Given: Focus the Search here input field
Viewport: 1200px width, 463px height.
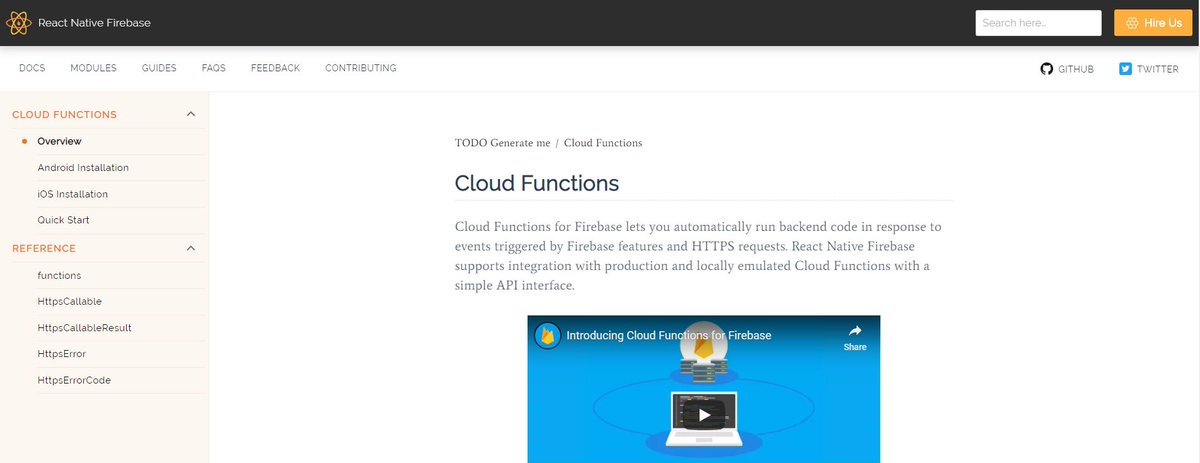Looking at the screenshot, I should (1038, 23).
